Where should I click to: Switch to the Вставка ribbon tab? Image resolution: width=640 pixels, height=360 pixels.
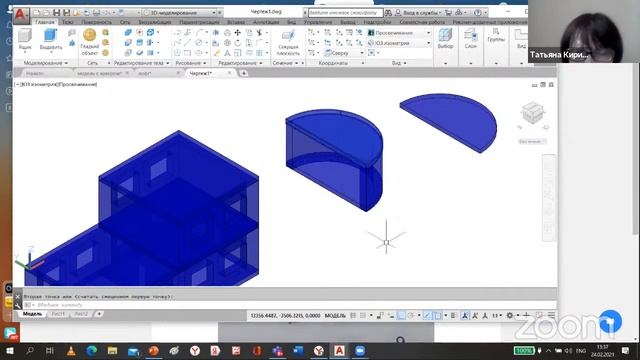236,22
